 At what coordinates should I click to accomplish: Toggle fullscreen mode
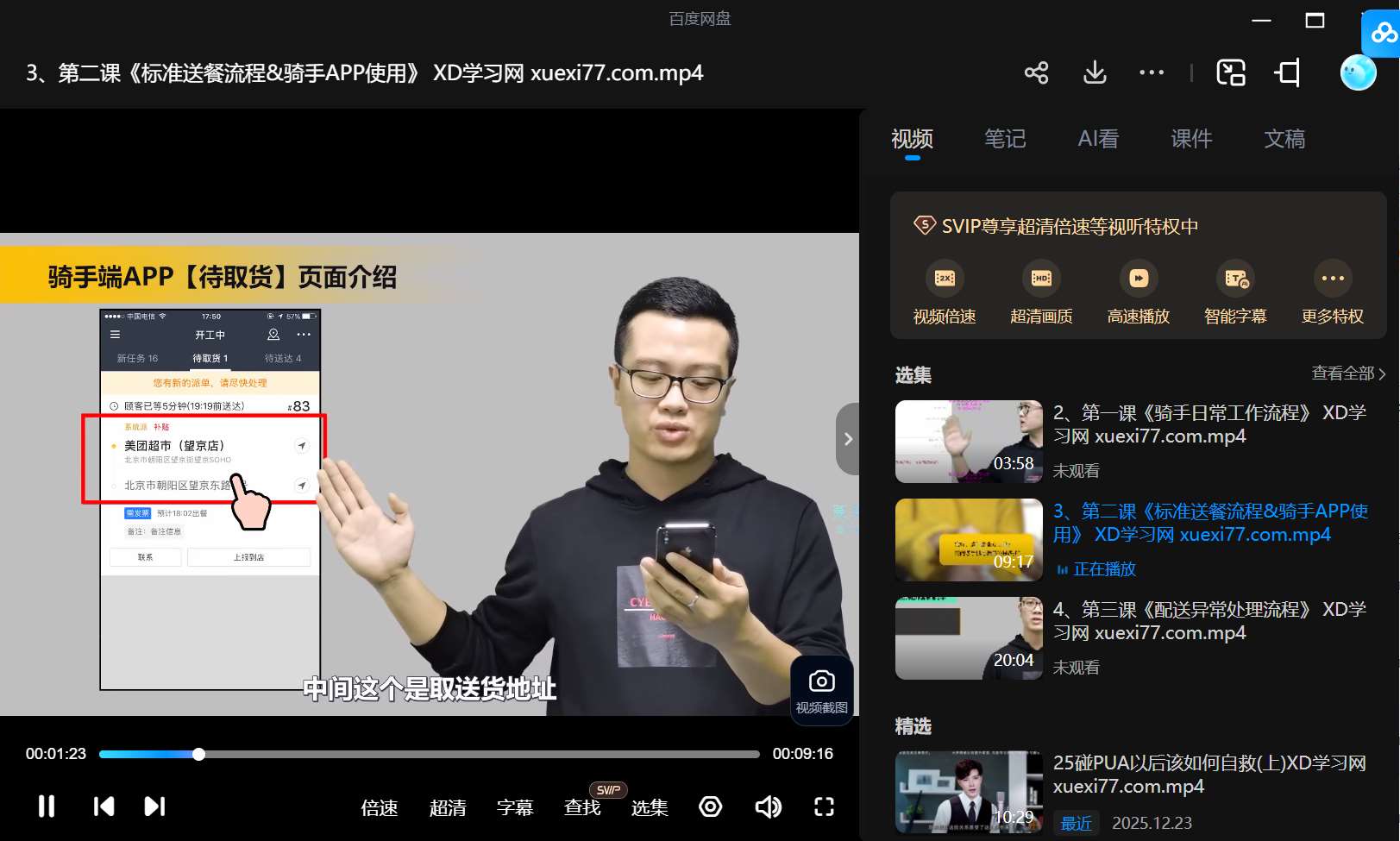[x=824, y=806]
